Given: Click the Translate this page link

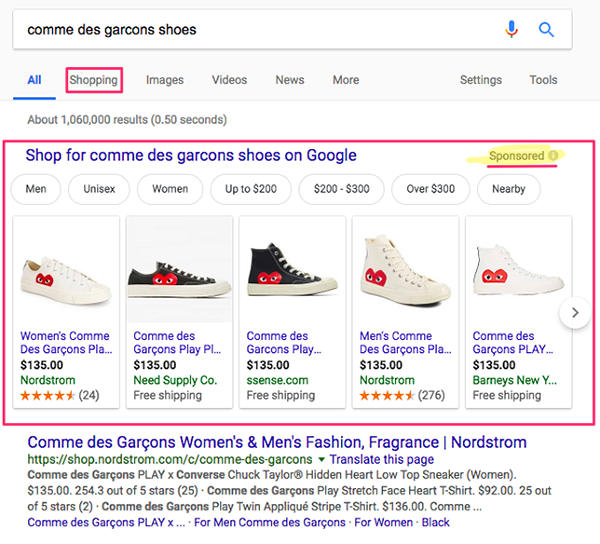Looking at the screenshot, I should pos(381,458).
